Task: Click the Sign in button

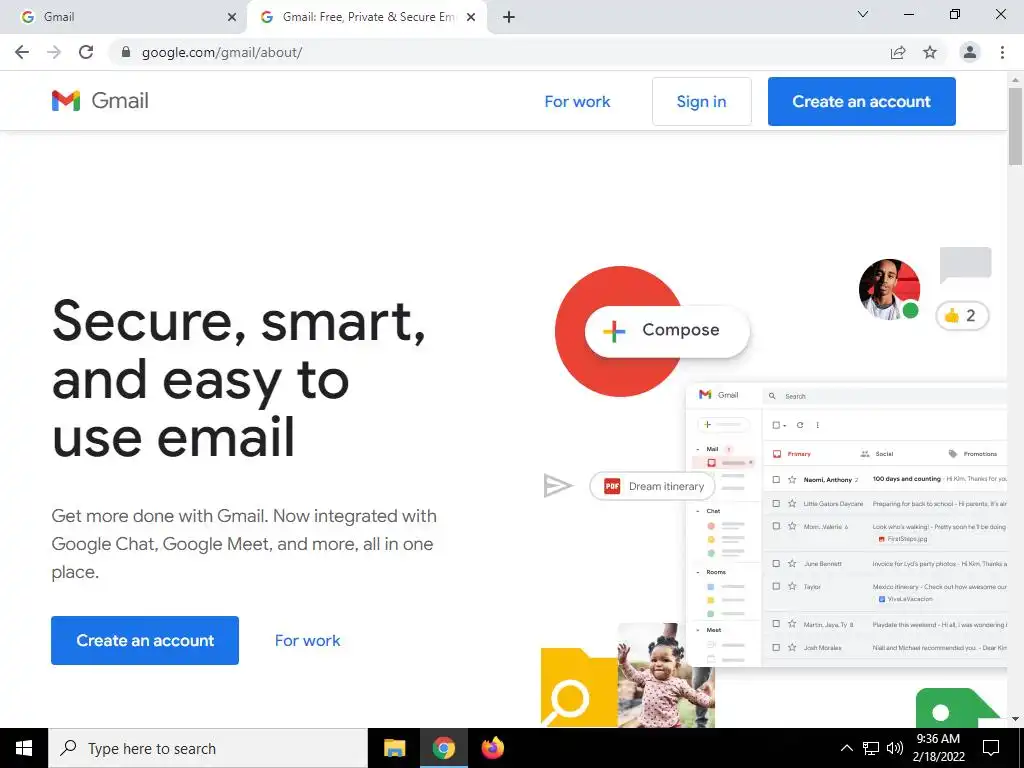Action: click(x=701, y=101)
